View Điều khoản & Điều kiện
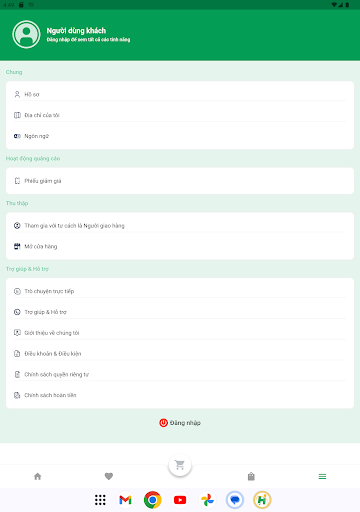360x512 pixels. click(180, 354)
